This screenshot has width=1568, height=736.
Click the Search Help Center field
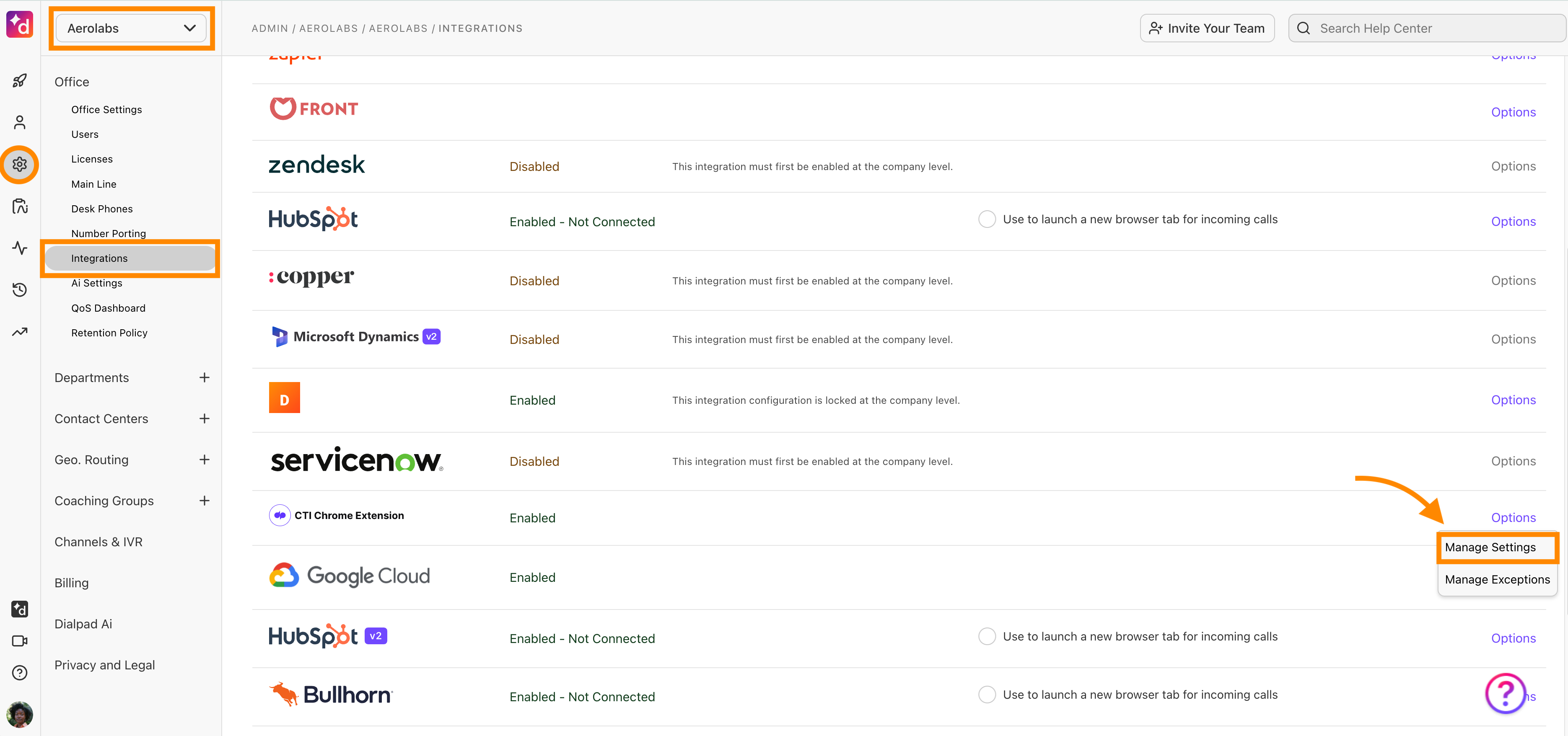coord(1428,28)
